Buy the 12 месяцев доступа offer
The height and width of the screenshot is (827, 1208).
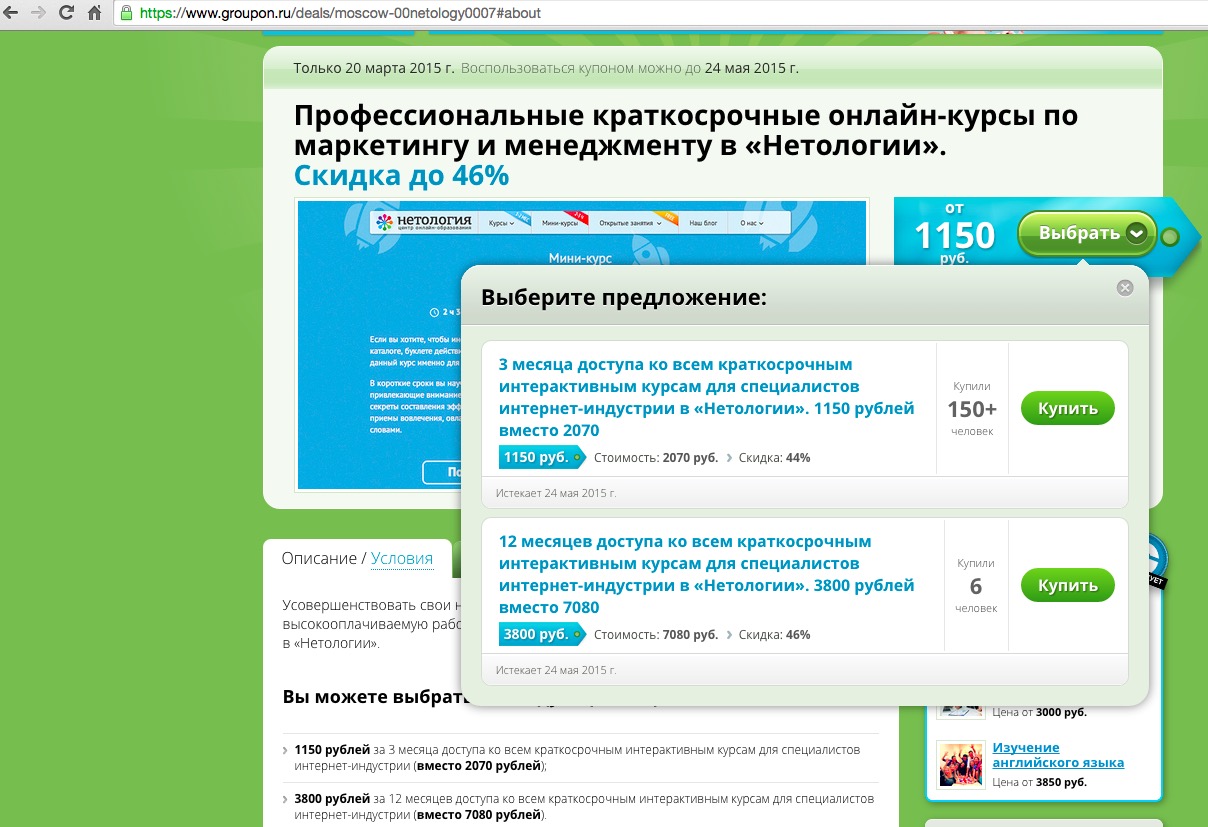1067,585
